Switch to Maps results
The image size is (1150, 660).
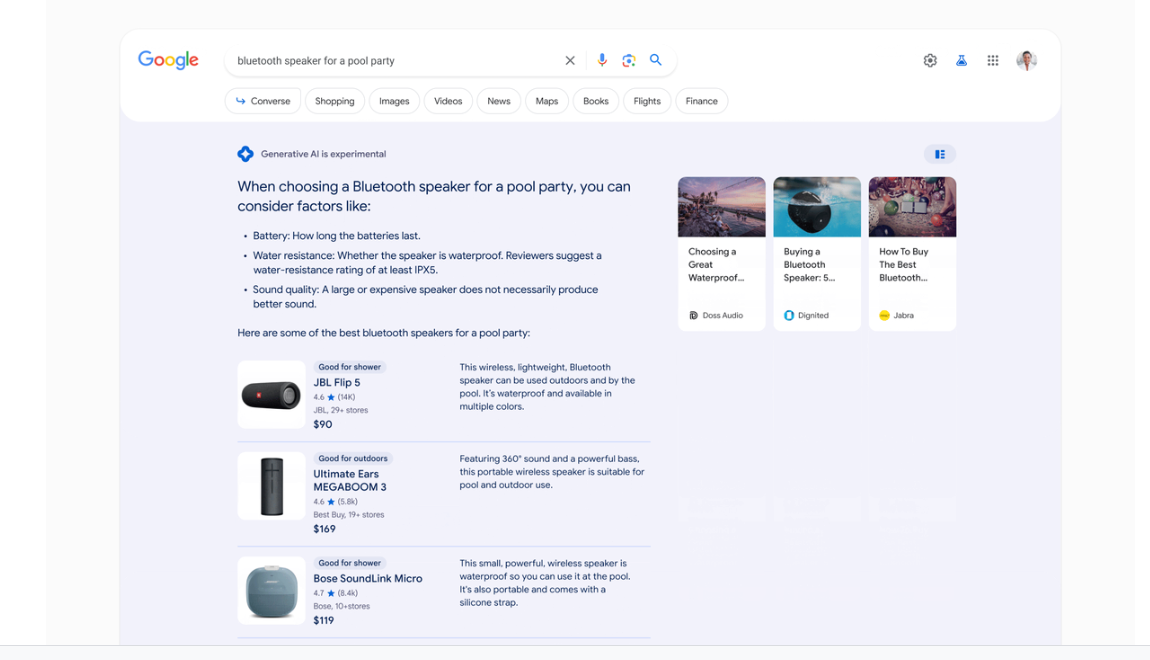pyautogui.click(x=546, y=101)
